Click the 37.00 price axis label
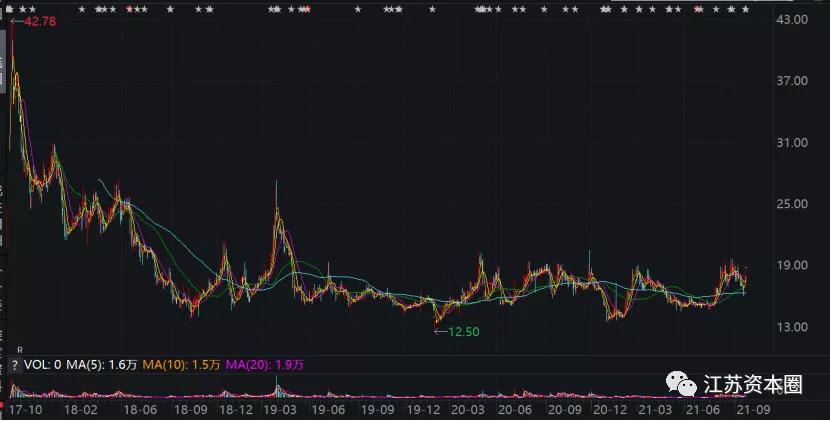The height and width of the screenshot is (421, 830). [792, 81]
